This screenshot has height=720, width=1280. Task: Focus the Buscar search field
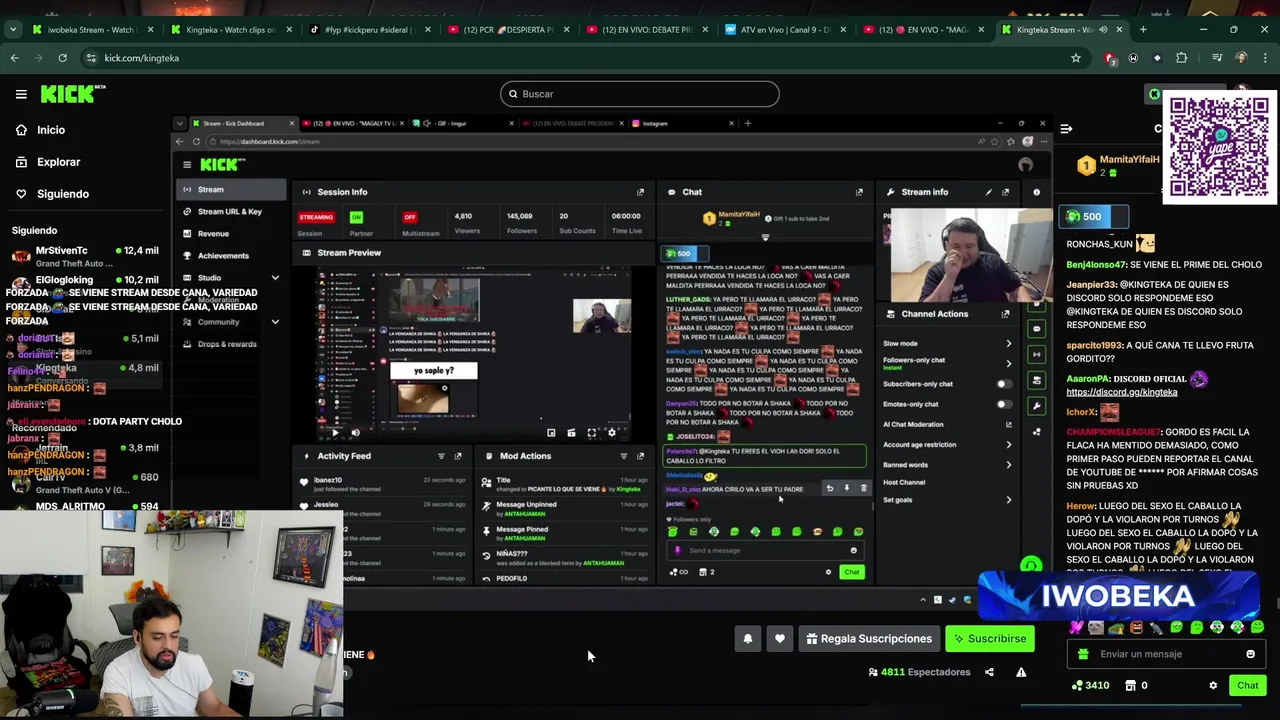(640, 94)
